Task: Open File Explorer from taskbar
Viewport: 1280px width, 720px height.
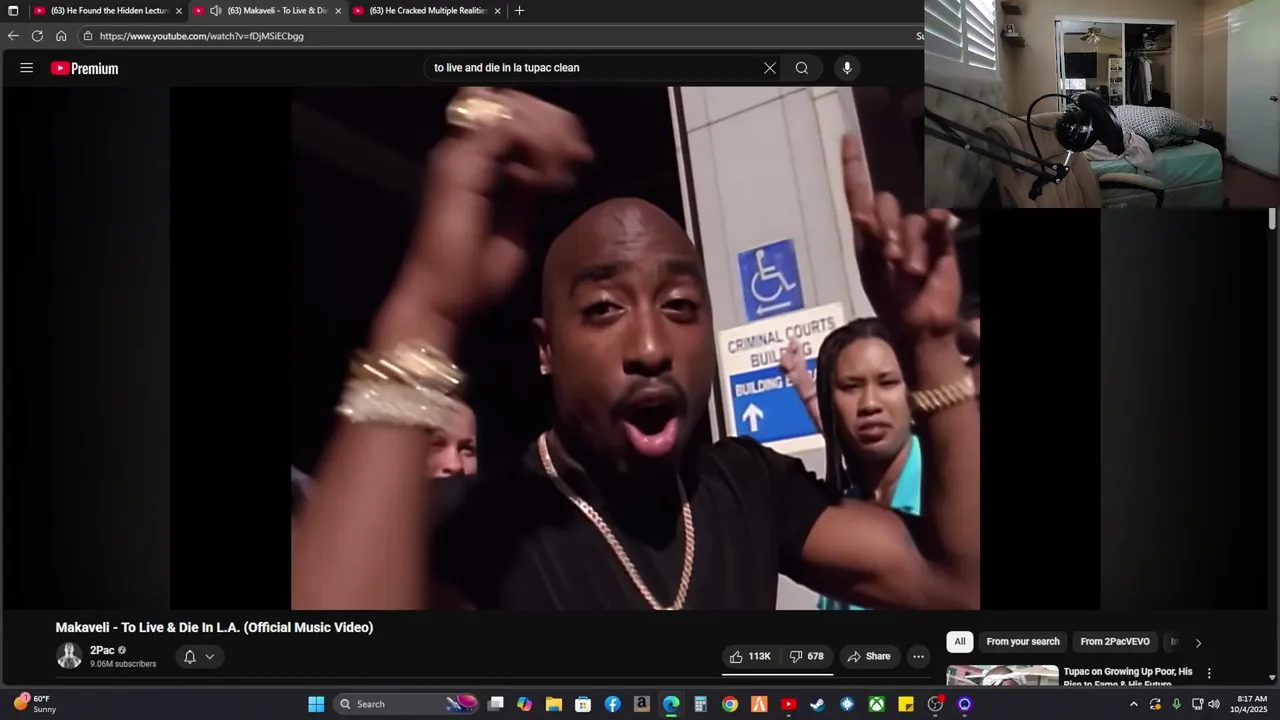Action: 554,704
